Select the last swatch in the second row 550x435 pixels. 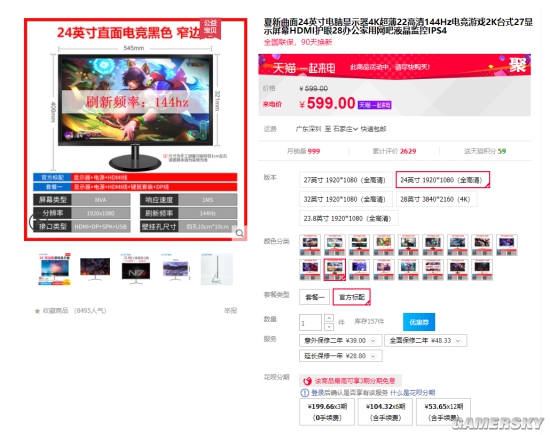(482, 270)
